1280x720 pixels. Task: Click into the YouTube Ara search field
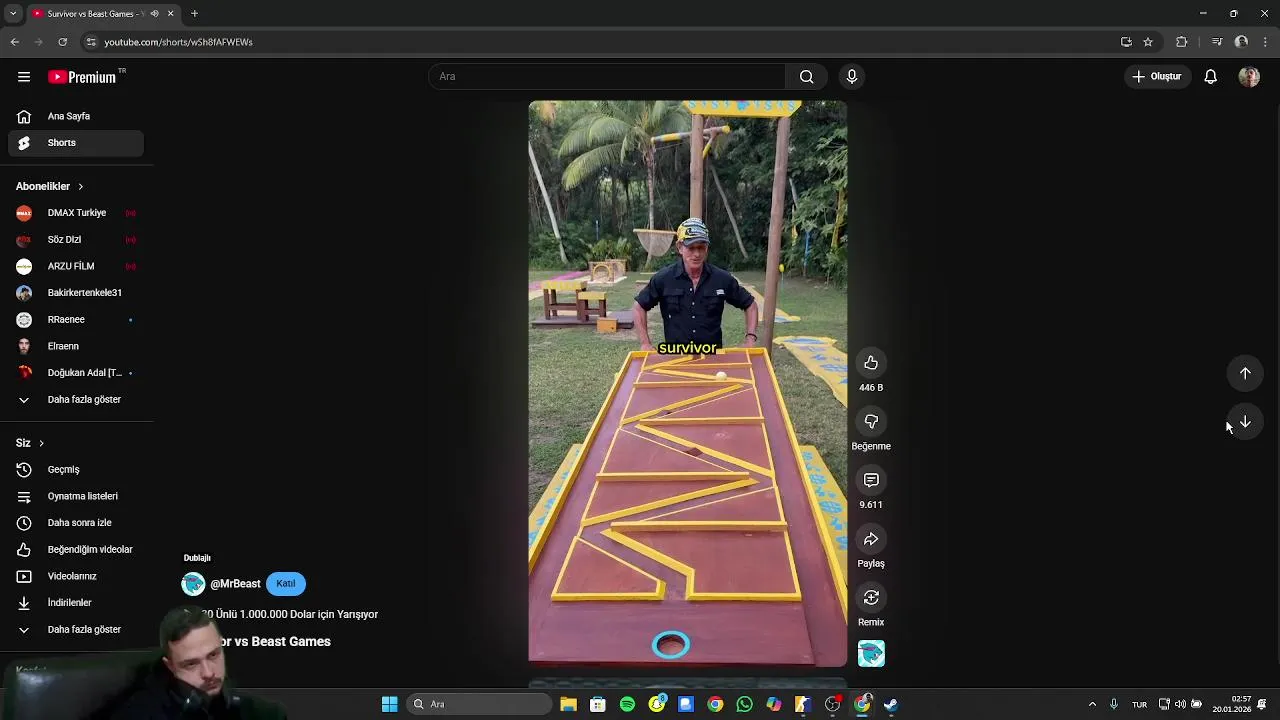click(x=607, y=77)
